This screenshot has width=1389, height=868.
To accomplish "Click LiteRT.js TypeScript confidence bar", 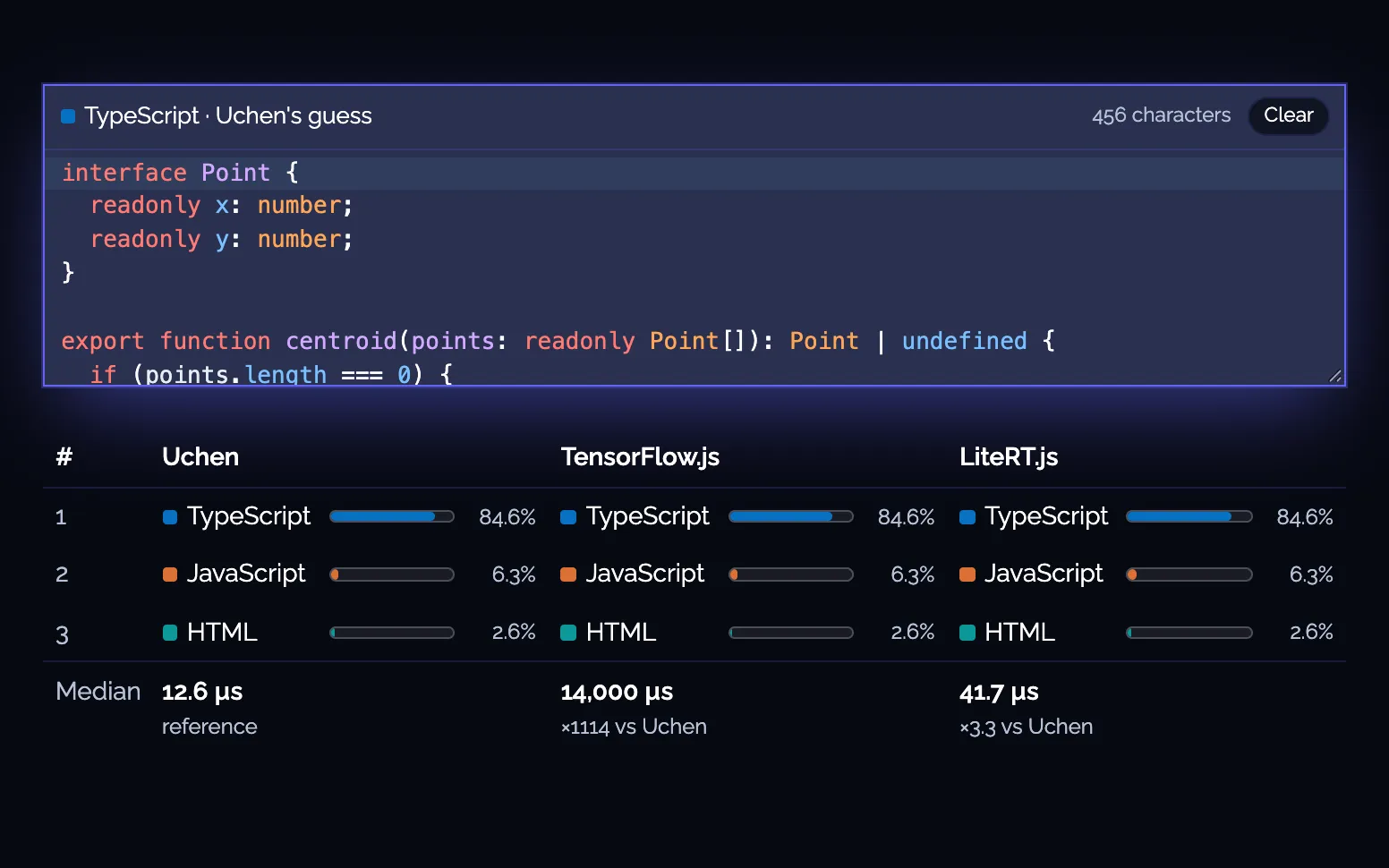I will (1189, 516).
